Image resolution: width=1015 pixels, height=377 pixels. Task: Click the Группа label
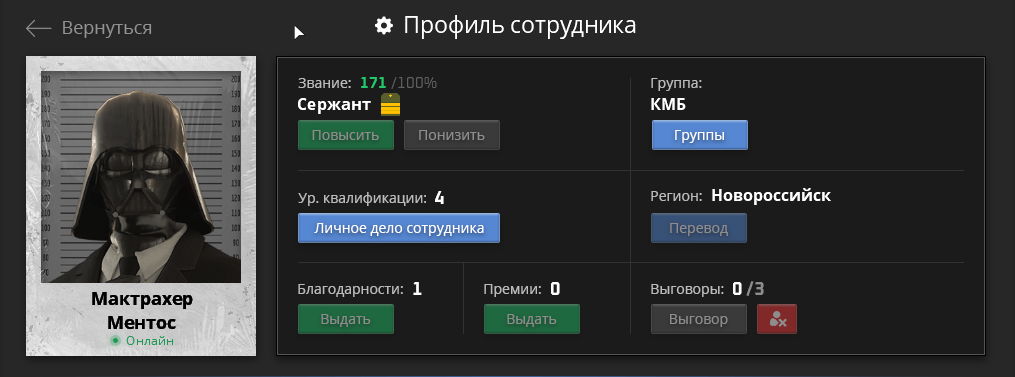point(676,83)
